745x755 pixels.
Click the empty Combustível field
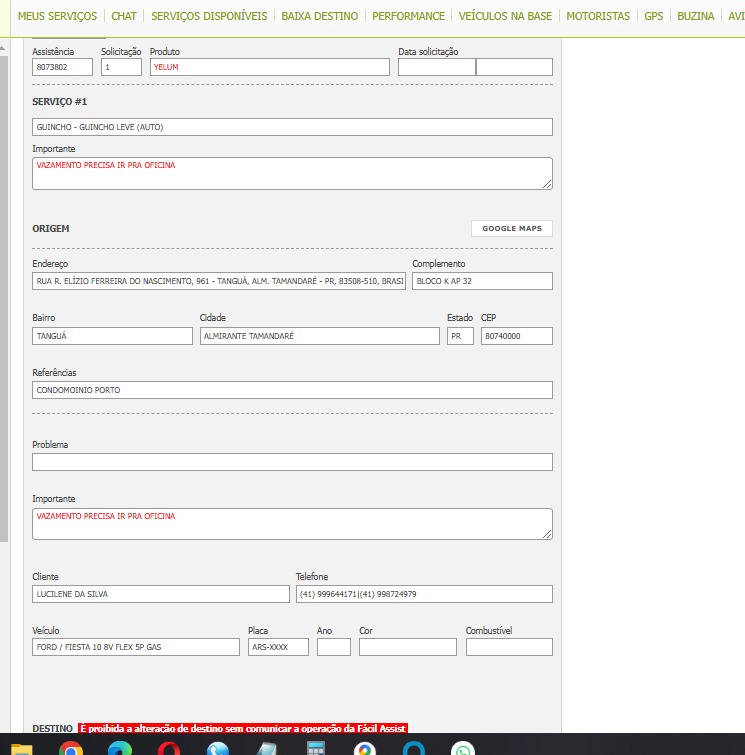tap(509, 647)
